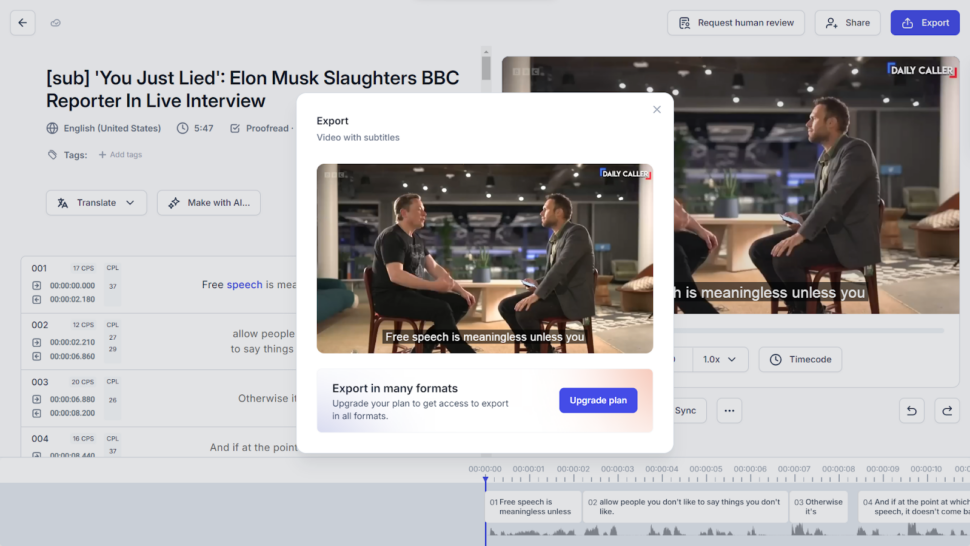970x546 pixels.
Task: Click the Sync button
Action: coord(685,411)
